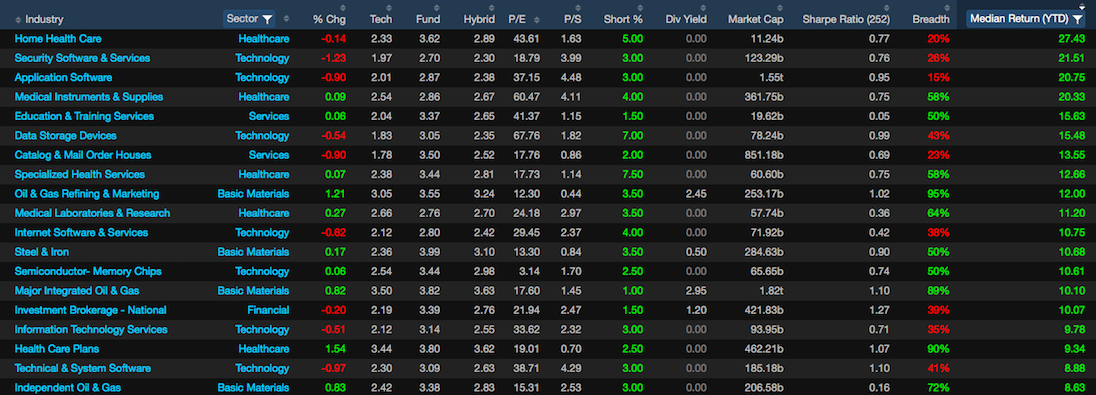Open the Data Storage Devices industry
This screenshot has width=1096, height=395.
(66, 136)
